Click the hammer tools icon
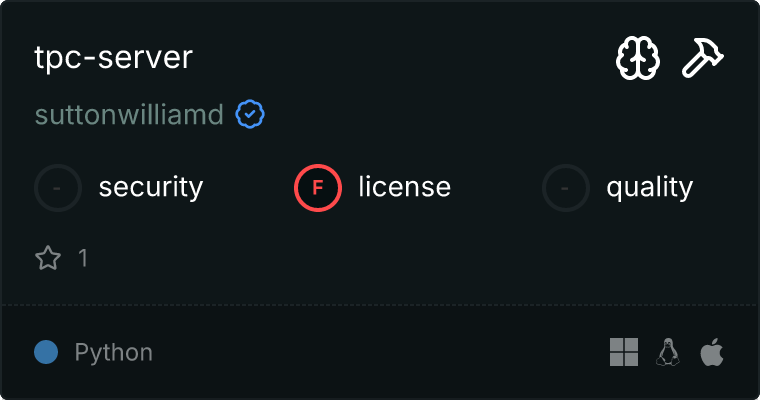This screenshot has height=400, width=760. [703, 59]
